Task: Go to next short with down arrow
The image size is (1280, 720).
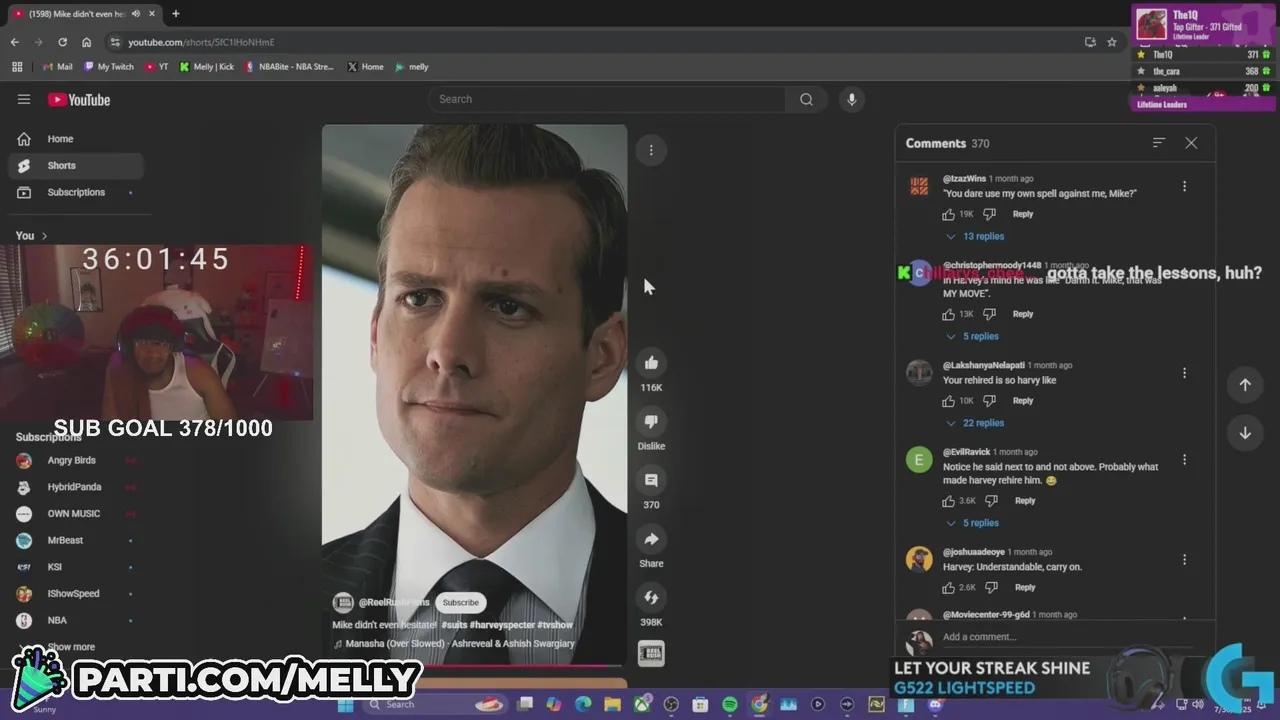Action: click(1245, 433)
